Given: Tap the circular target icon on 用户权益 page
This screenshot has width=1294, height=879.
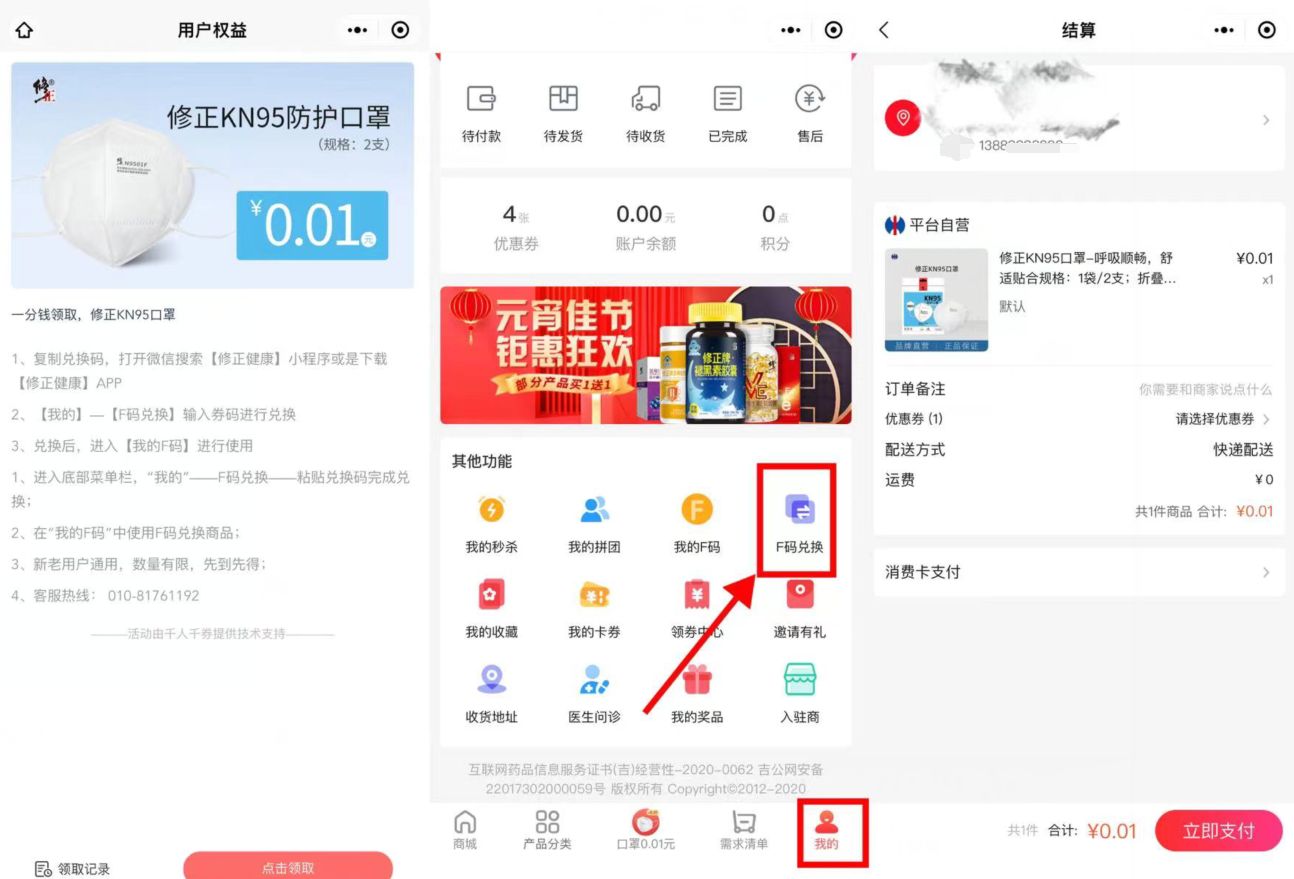Looking at the screenshot, I should click(401, 31).
